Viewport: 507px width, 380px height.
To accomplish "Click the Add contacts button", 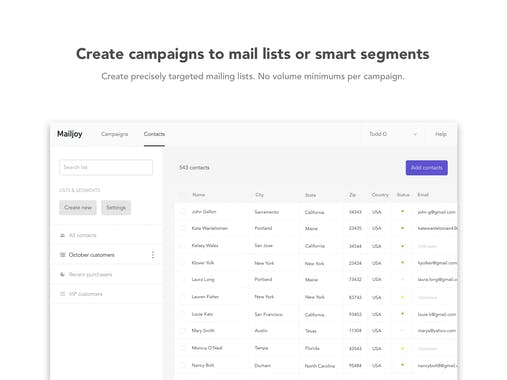I will tap(427, 168).
